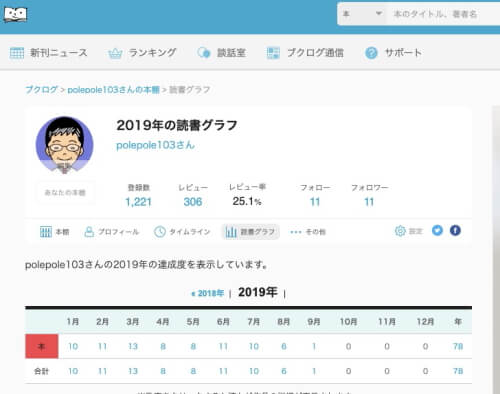Click the polepole103 avatar image
The height and width of the screenshot is (394, 500).
65,145
